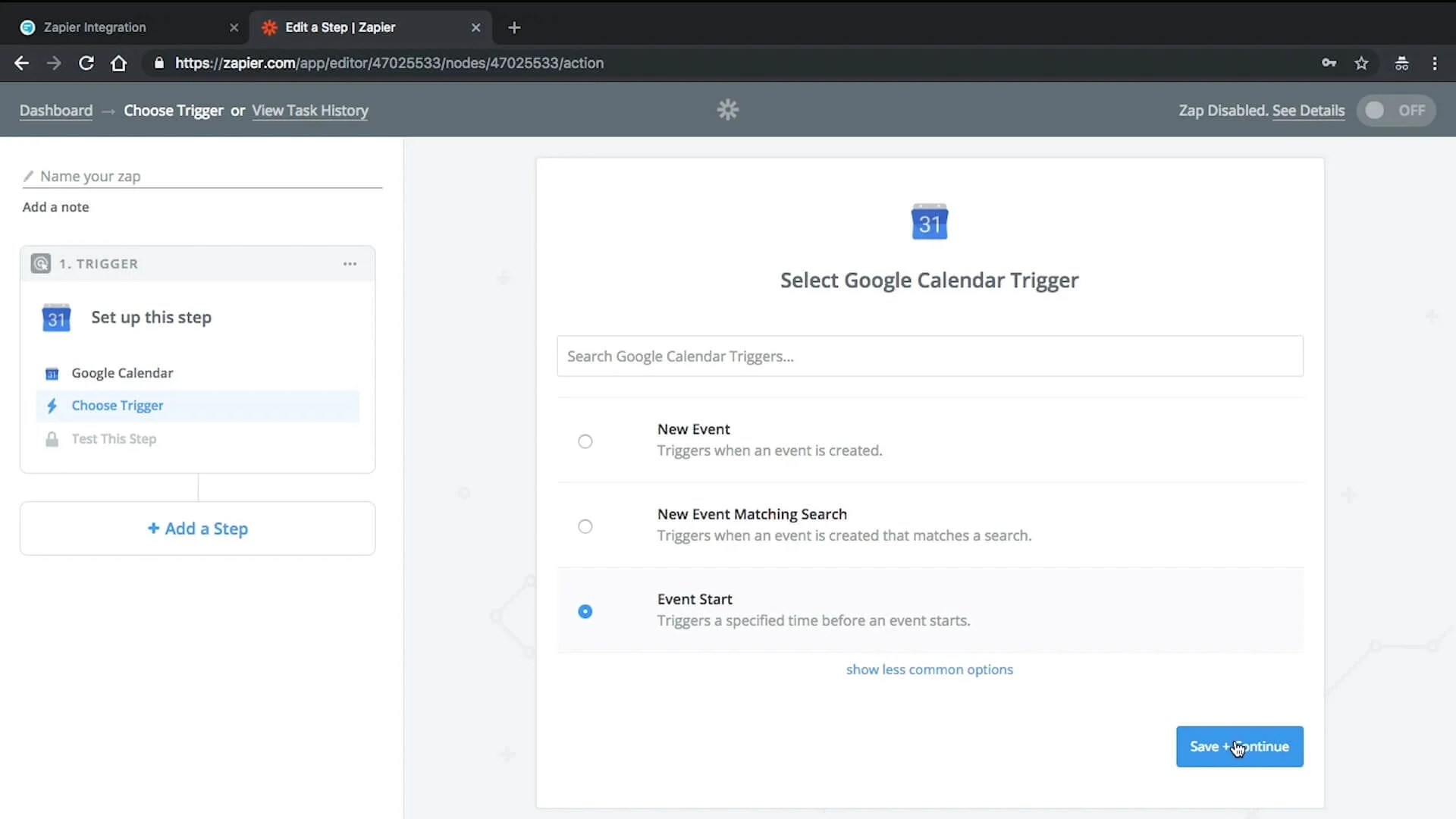The image size is (1456, 819).
Task: Click the Zapier asterisk logo in the header
Action: [727, 109]
